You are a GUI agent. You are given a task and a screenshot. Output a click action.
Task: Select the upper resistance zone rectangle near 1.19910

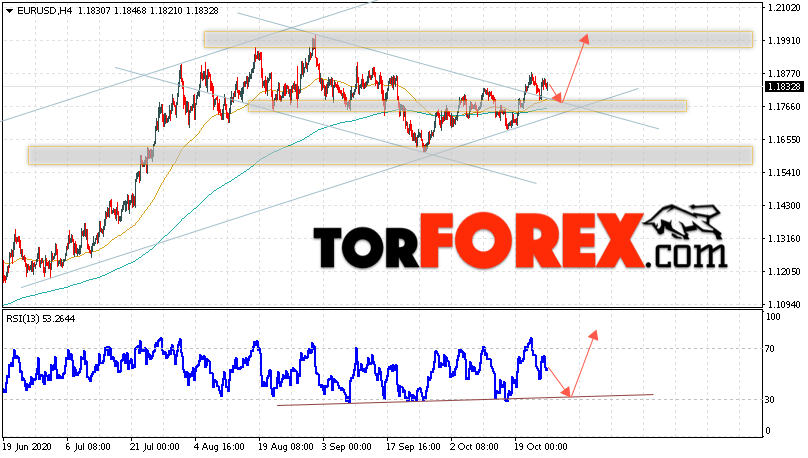pos(478,40)
